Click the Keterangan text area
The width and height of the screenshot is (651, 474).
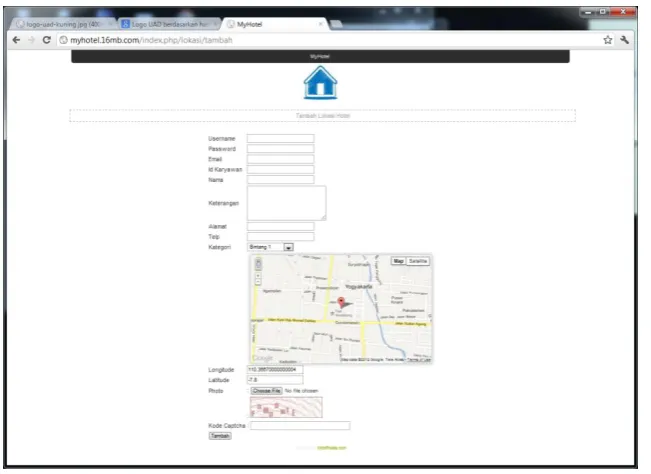click(286, 203)
